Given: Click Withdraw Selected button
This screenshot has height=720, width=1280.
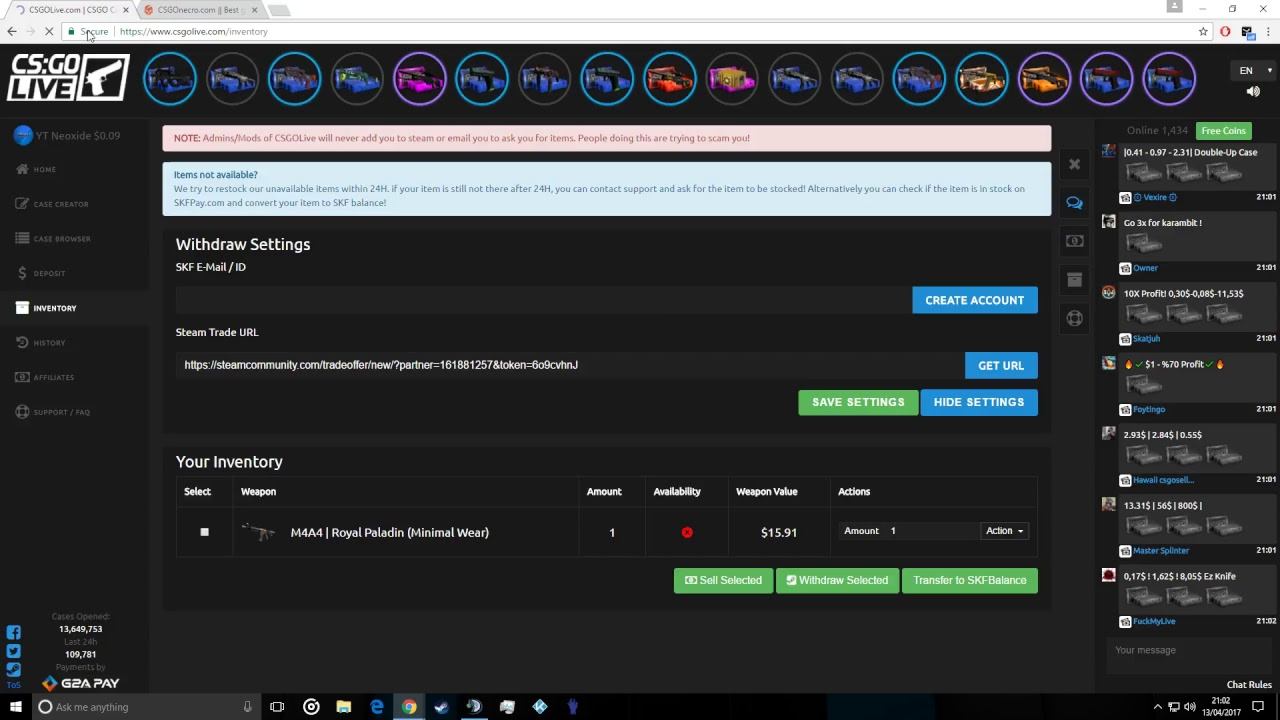Looking at the screenshot, I should (837, 580).
